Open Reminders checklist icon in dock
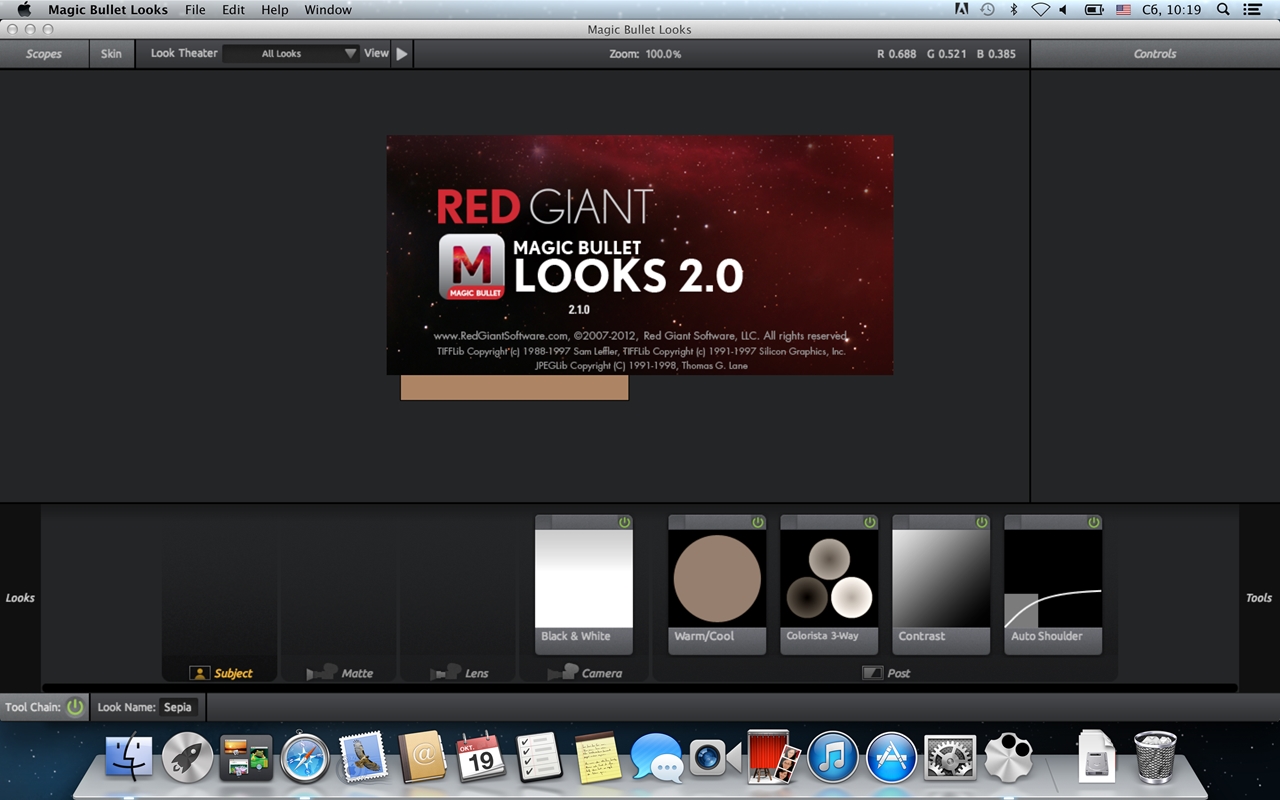 [539, 758]
